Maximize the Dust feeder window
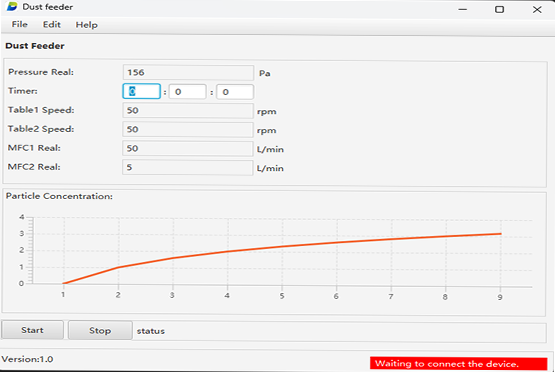The image size is (555, 372). (499, 9)
